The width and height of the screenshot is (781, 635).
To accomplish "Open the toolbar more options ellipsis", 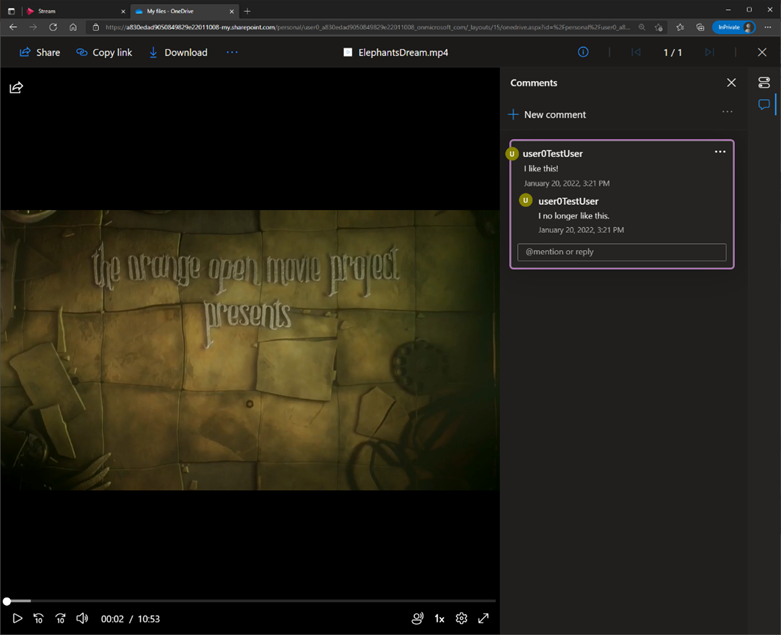I will 232,52.
